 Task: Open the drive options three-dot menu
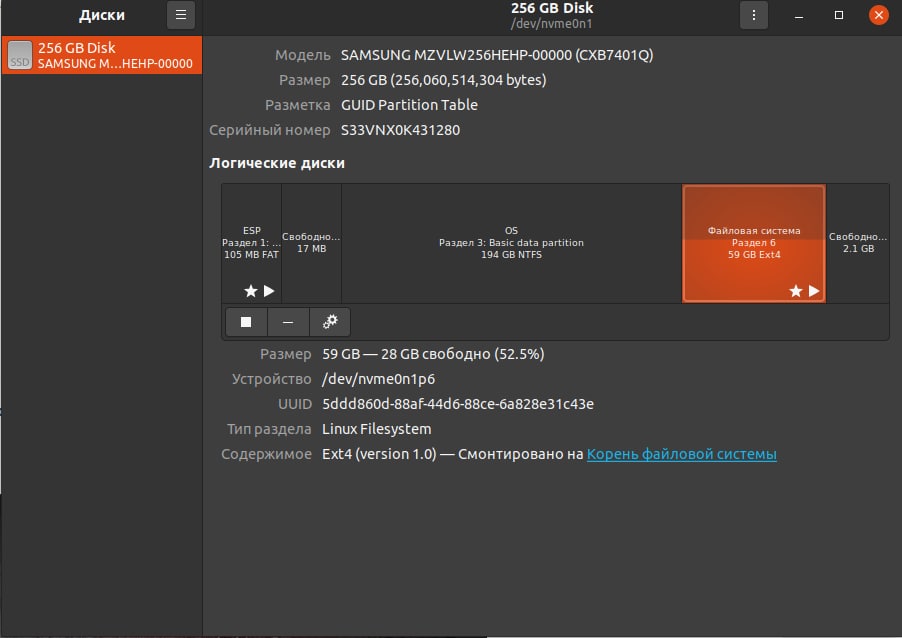[754, 15]
